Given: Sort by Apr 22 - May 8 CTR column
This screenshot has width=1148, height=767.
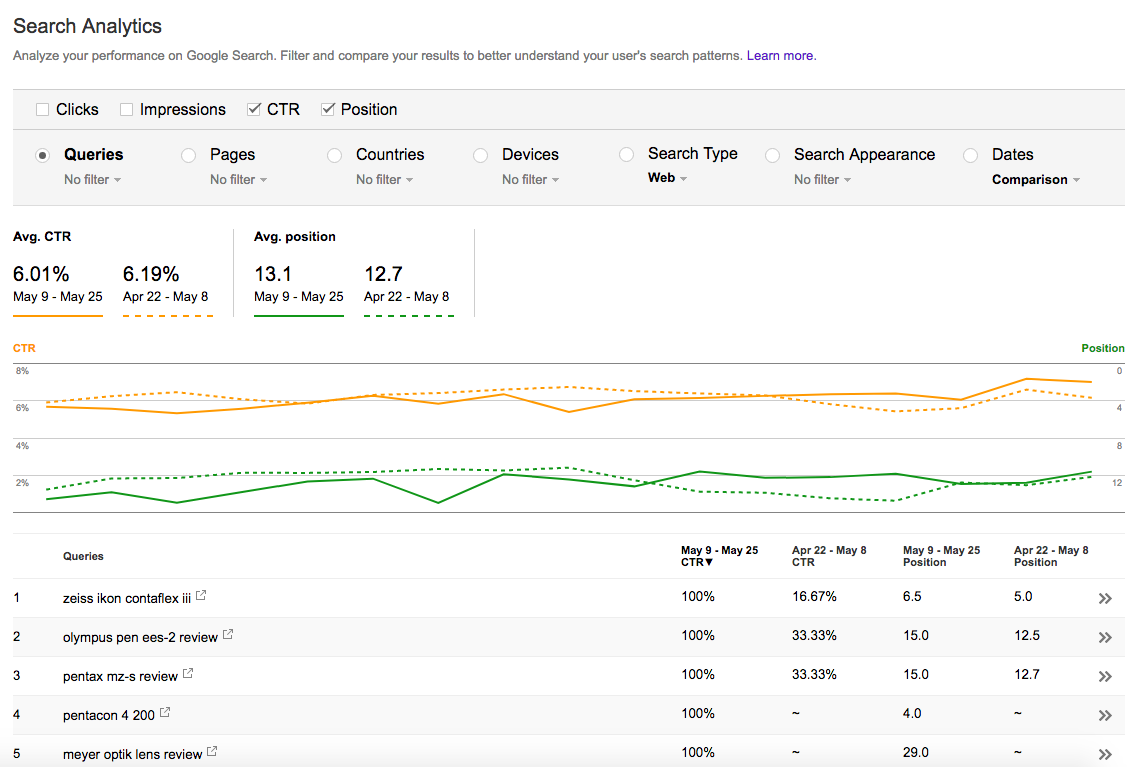Looking at the screenshot, I should pyautogui.click(x=830, y=556).
